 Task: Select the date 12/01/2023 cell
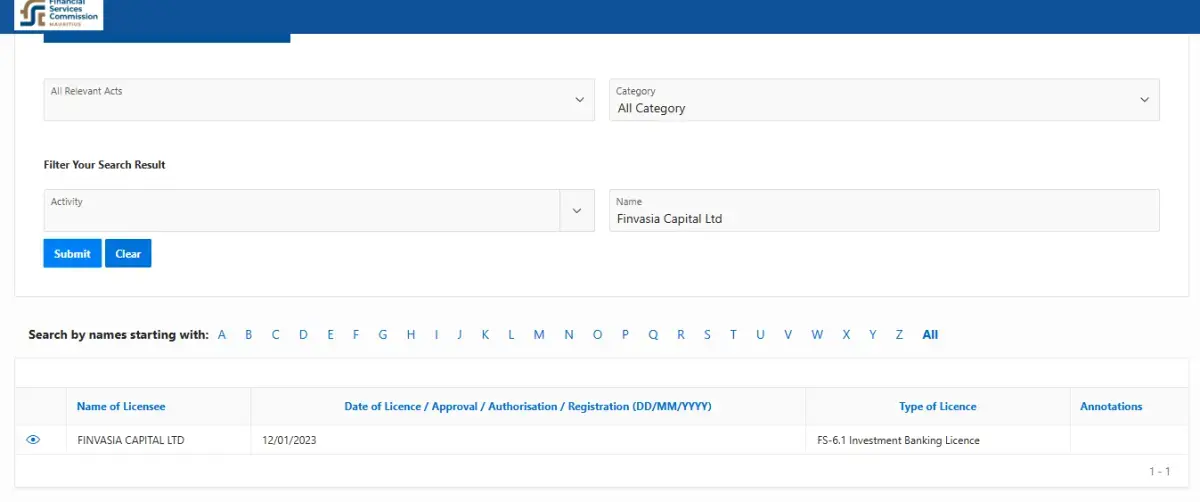tap(528, 440)
